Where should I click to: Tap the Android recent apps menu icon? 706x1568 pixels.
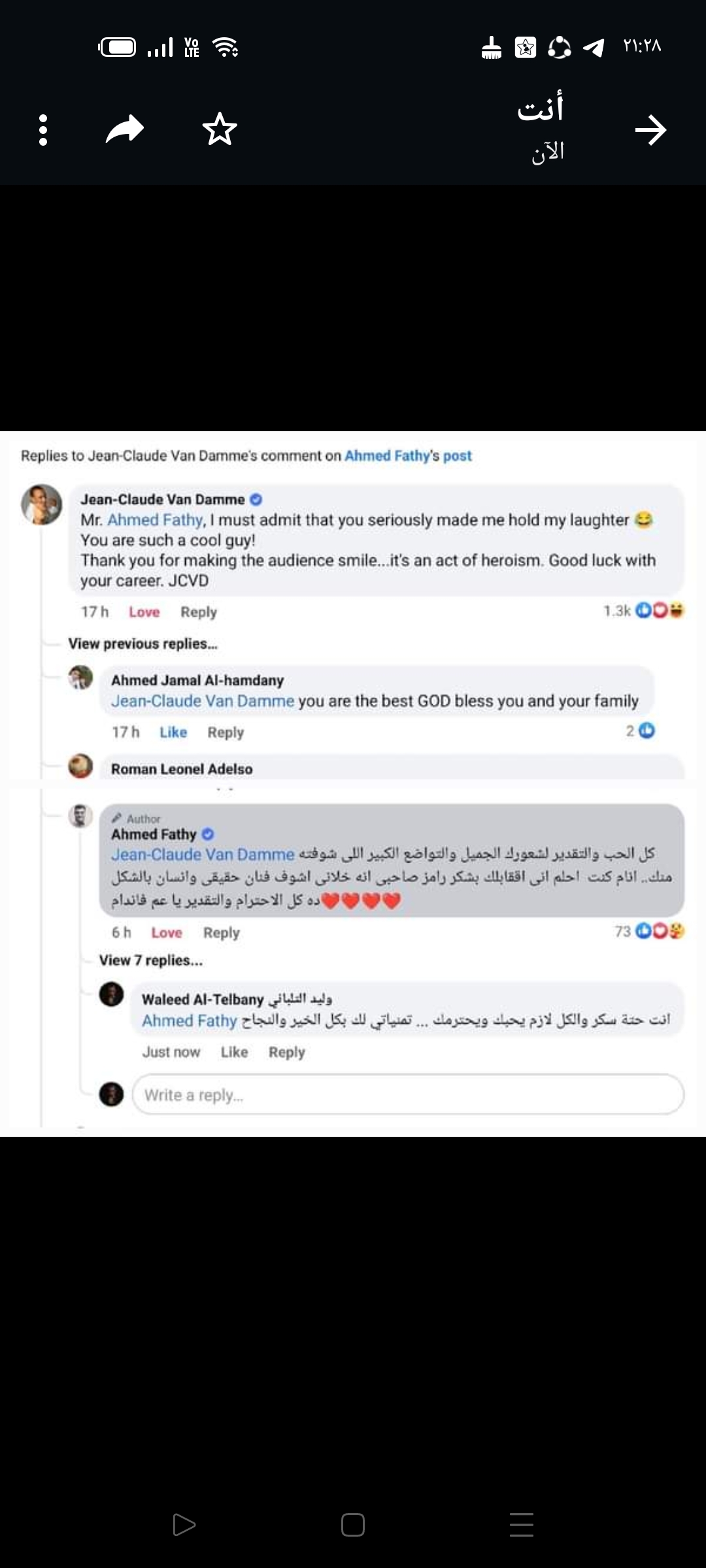pyautogui.click(x=521, y=1524)
